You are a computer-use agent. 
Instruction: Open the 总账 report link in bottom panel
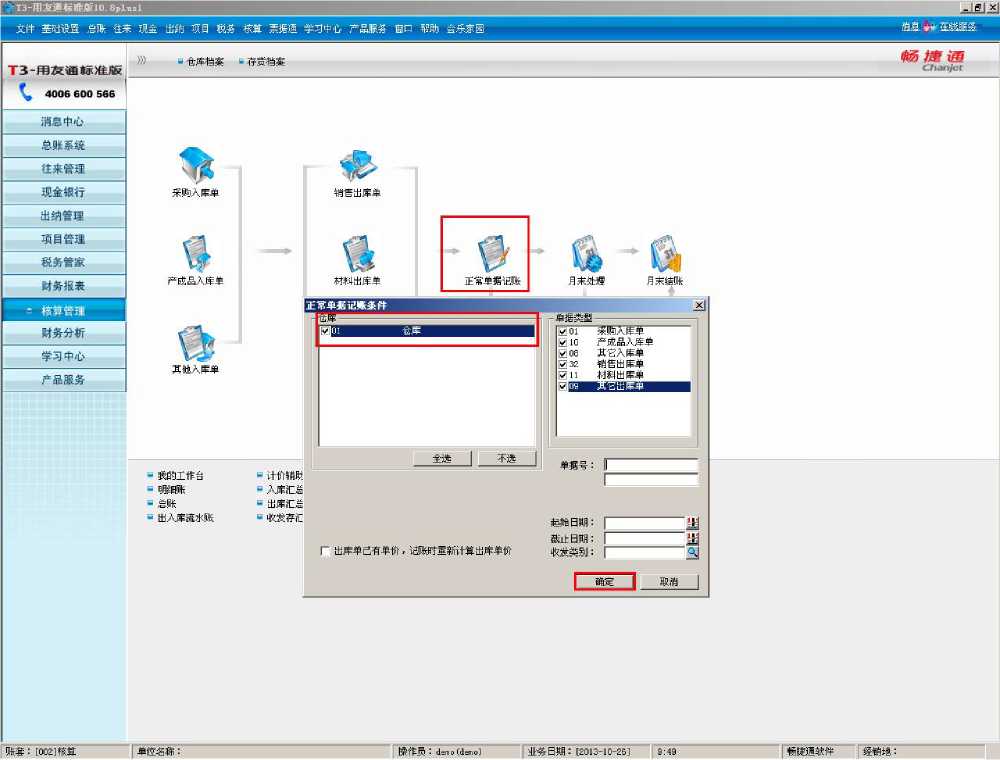tap(167, 504)
